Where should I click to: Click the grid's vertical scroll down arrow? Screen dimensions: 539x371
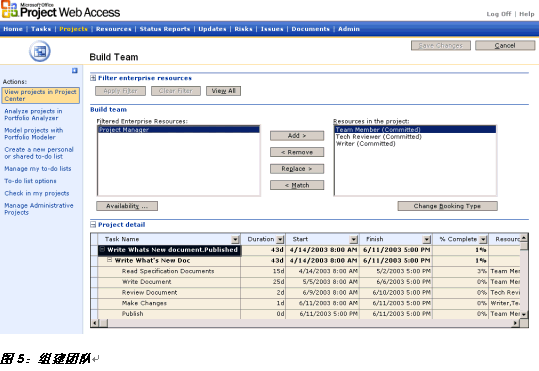[524, 315]
